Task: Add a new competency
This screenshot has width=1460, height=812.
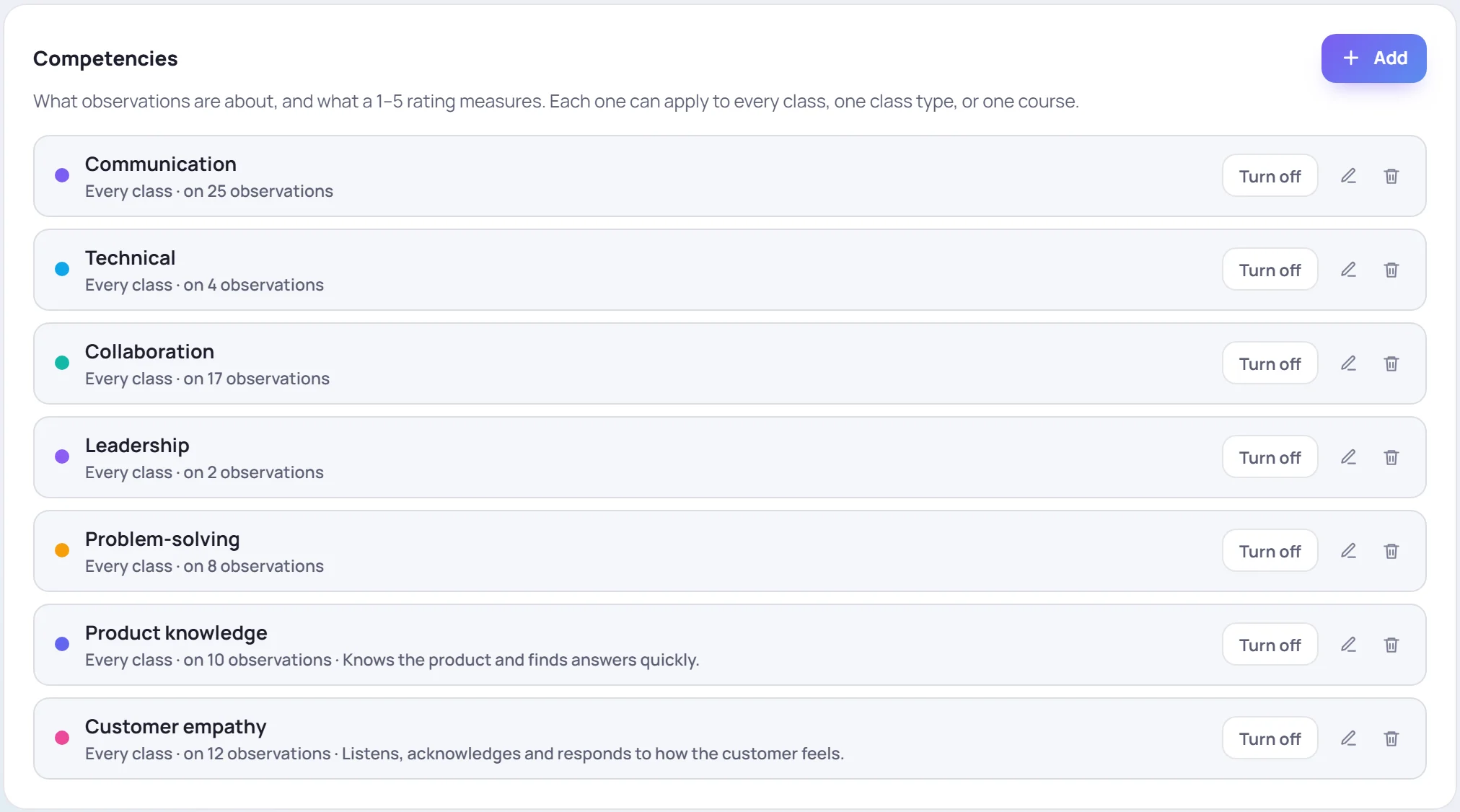Action: pos(1373,58)
